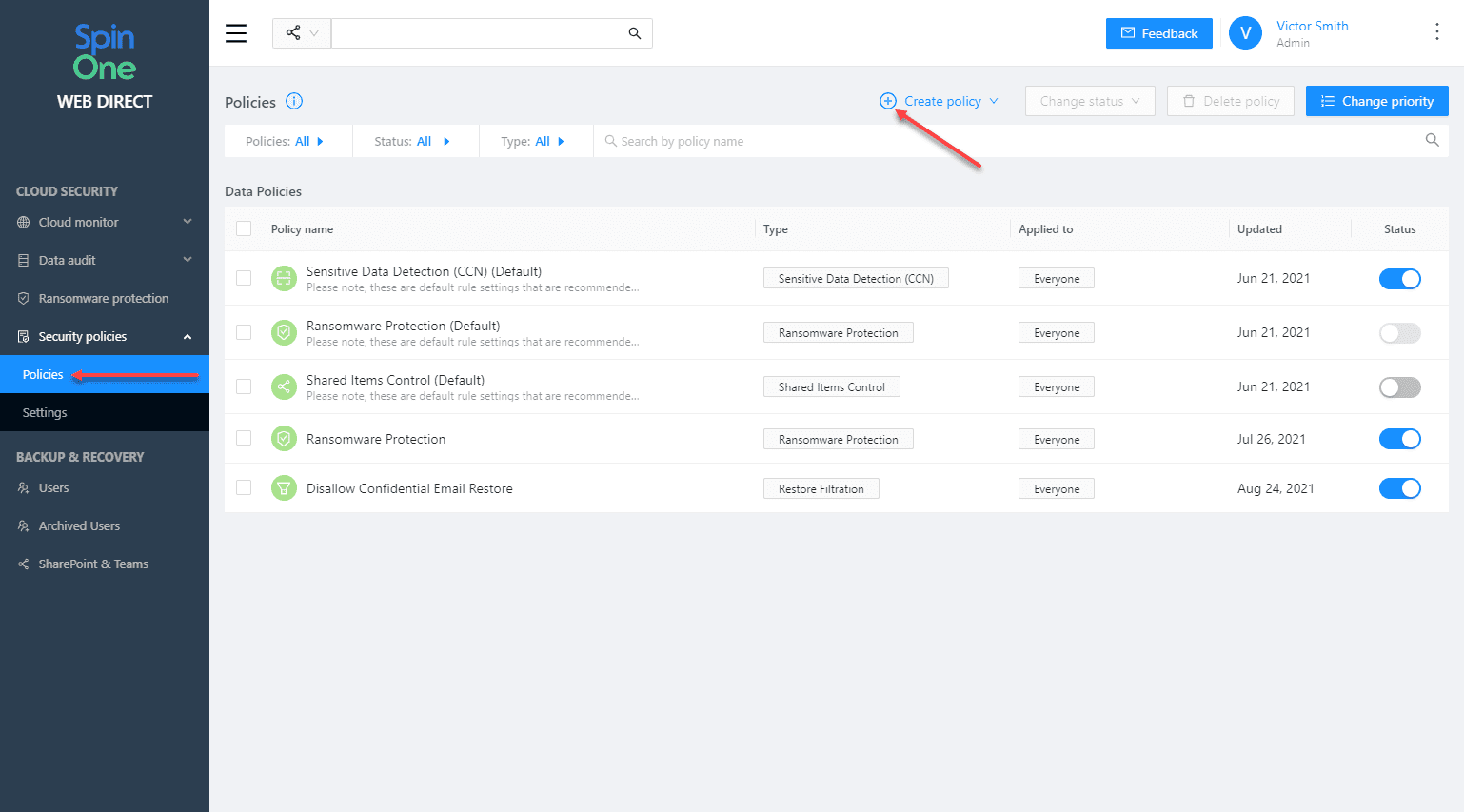Click the three-dot more options icon
This screenshot has width=1464, height=812.
pyautogui.click(x=1436, y=32)
